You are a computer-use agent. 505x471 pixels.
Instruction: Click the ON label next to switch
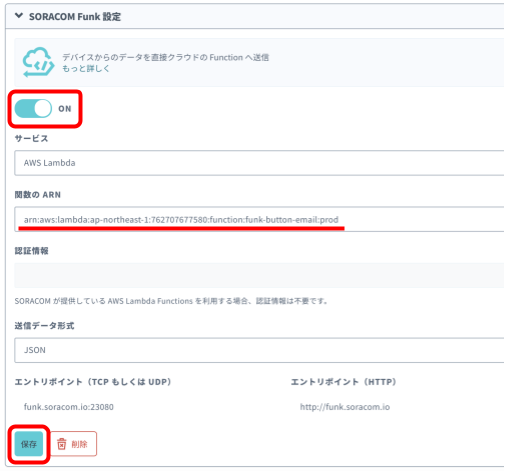pos(65,109)
